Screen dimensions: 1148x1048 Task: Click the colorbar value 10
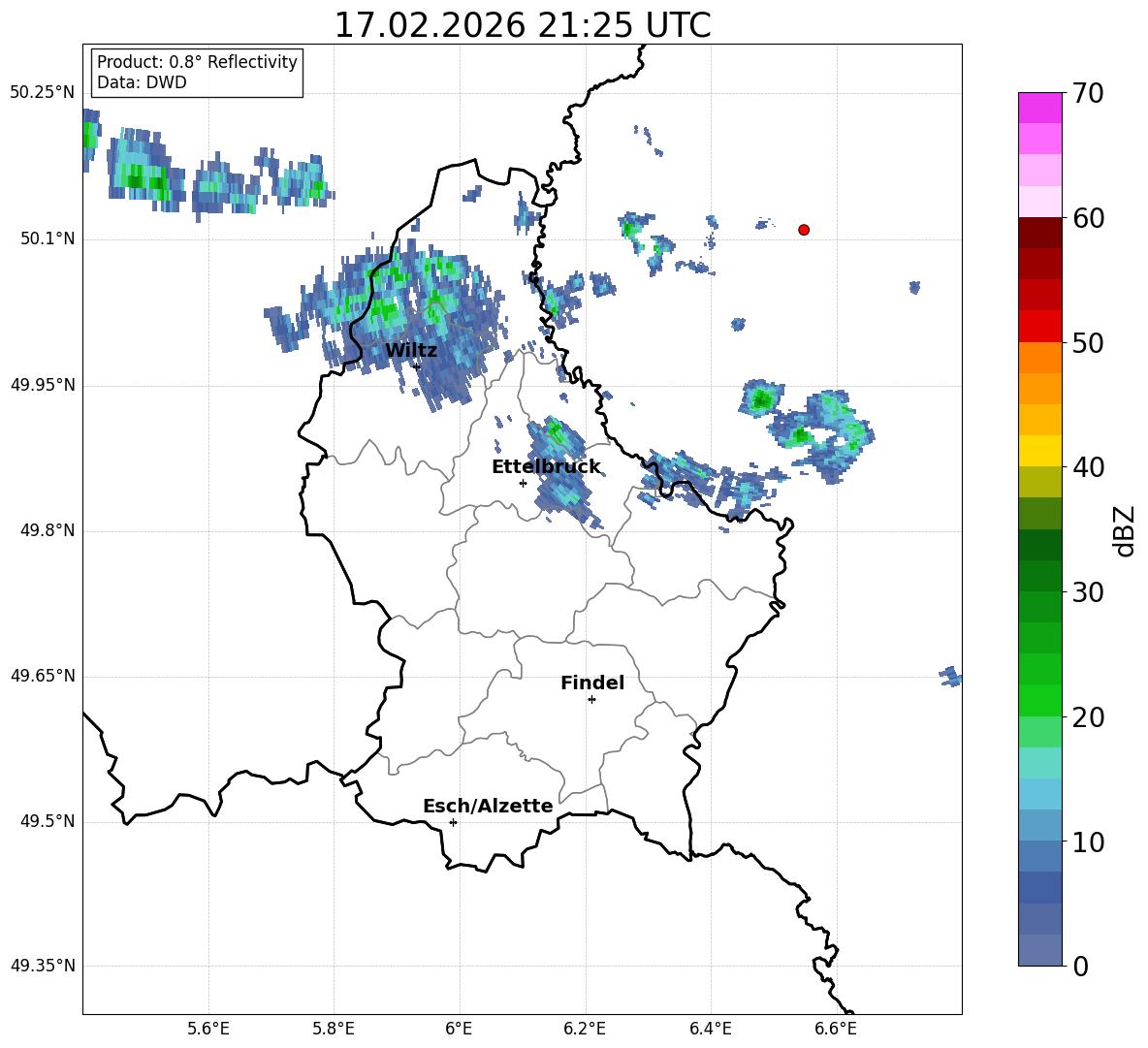(1088, 842)
